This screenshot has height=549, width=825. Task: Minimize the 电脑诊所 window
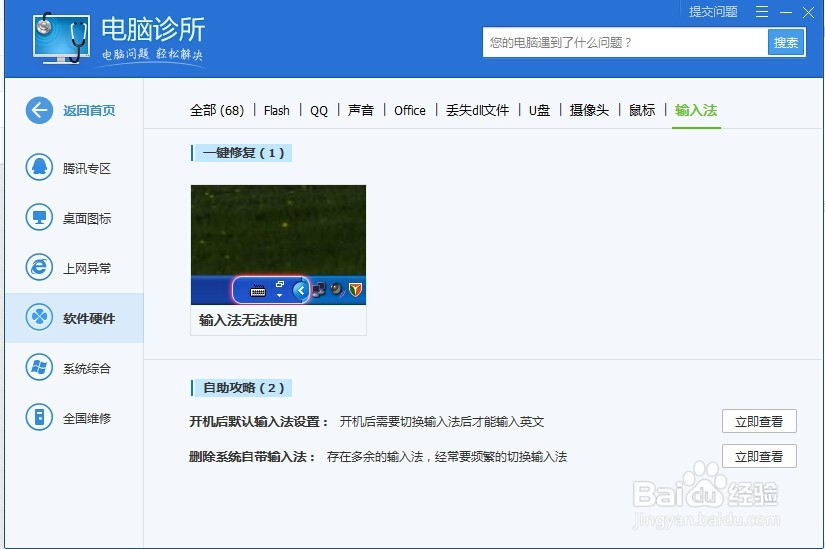786,12
